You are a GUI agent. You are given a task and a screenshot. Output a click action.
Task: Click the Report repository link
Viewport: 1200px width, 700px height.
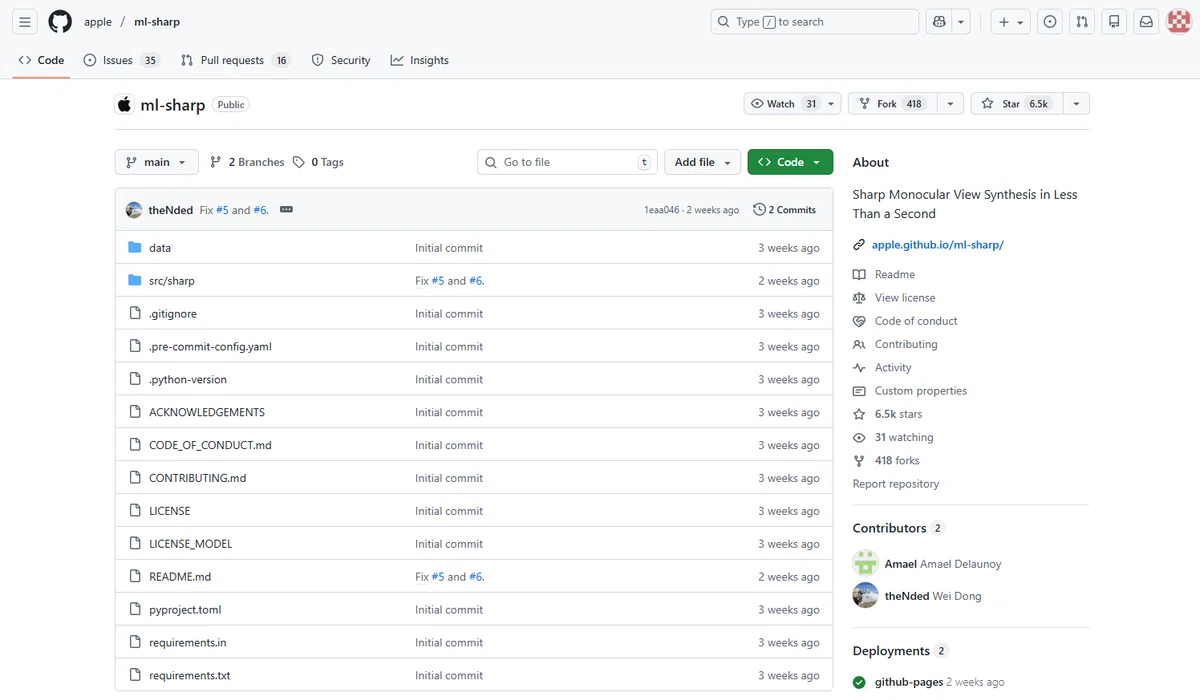(896, 484)
